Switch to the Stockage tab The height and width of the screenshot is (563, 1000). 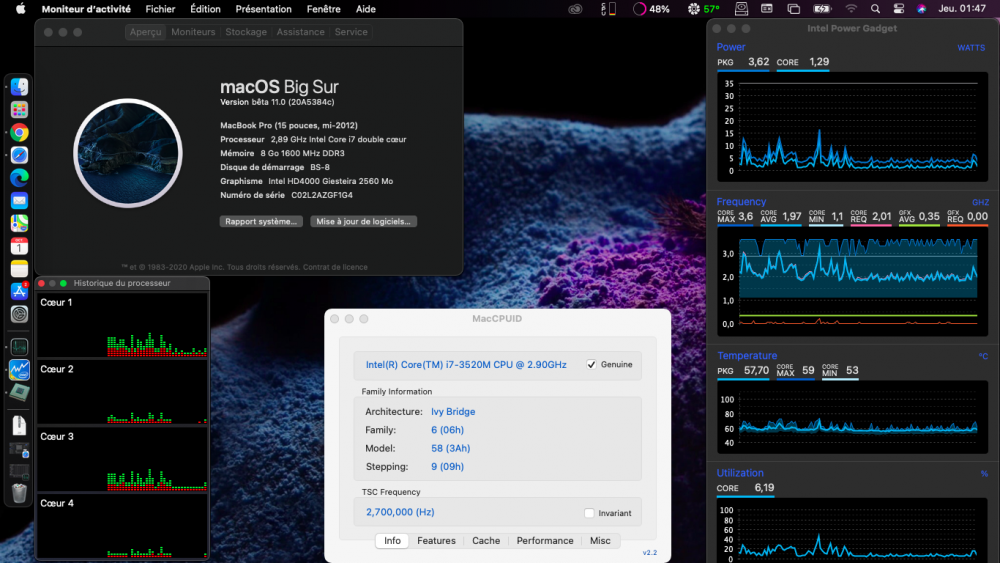246,32
